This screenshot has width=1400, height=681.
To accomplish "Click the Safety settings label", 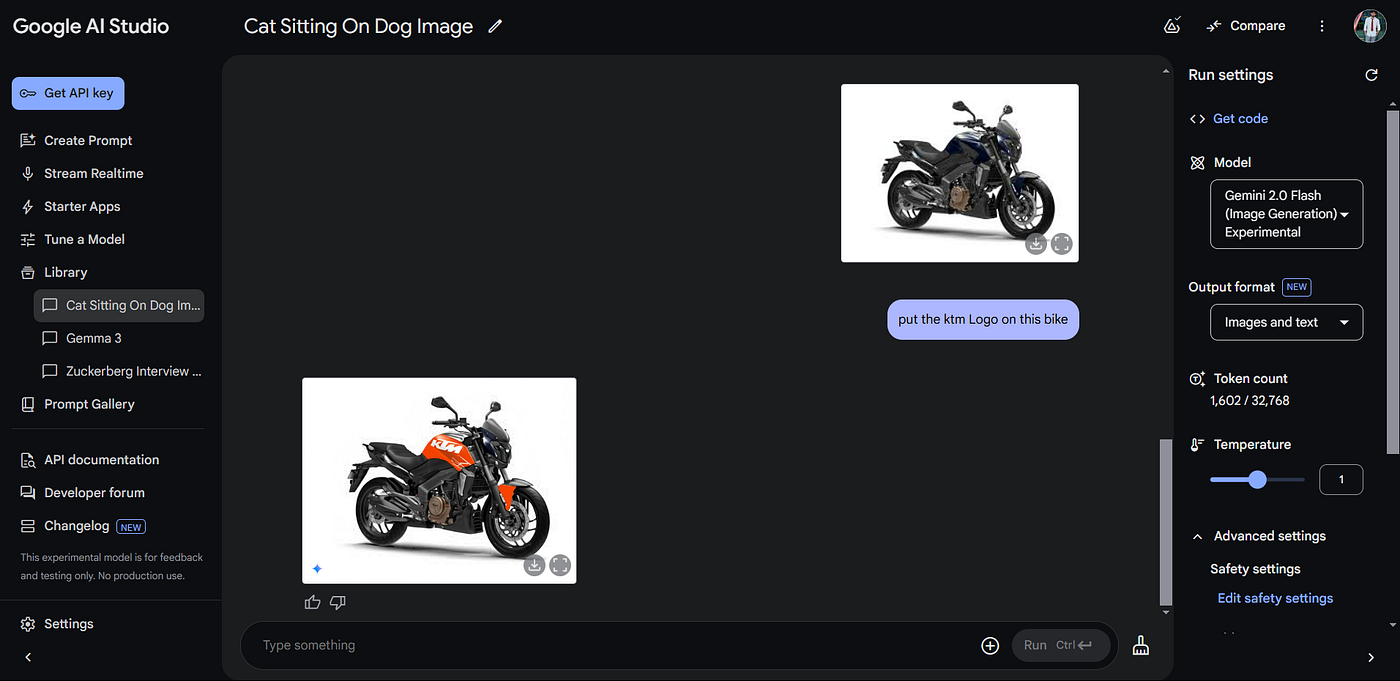I will 1255,569.
